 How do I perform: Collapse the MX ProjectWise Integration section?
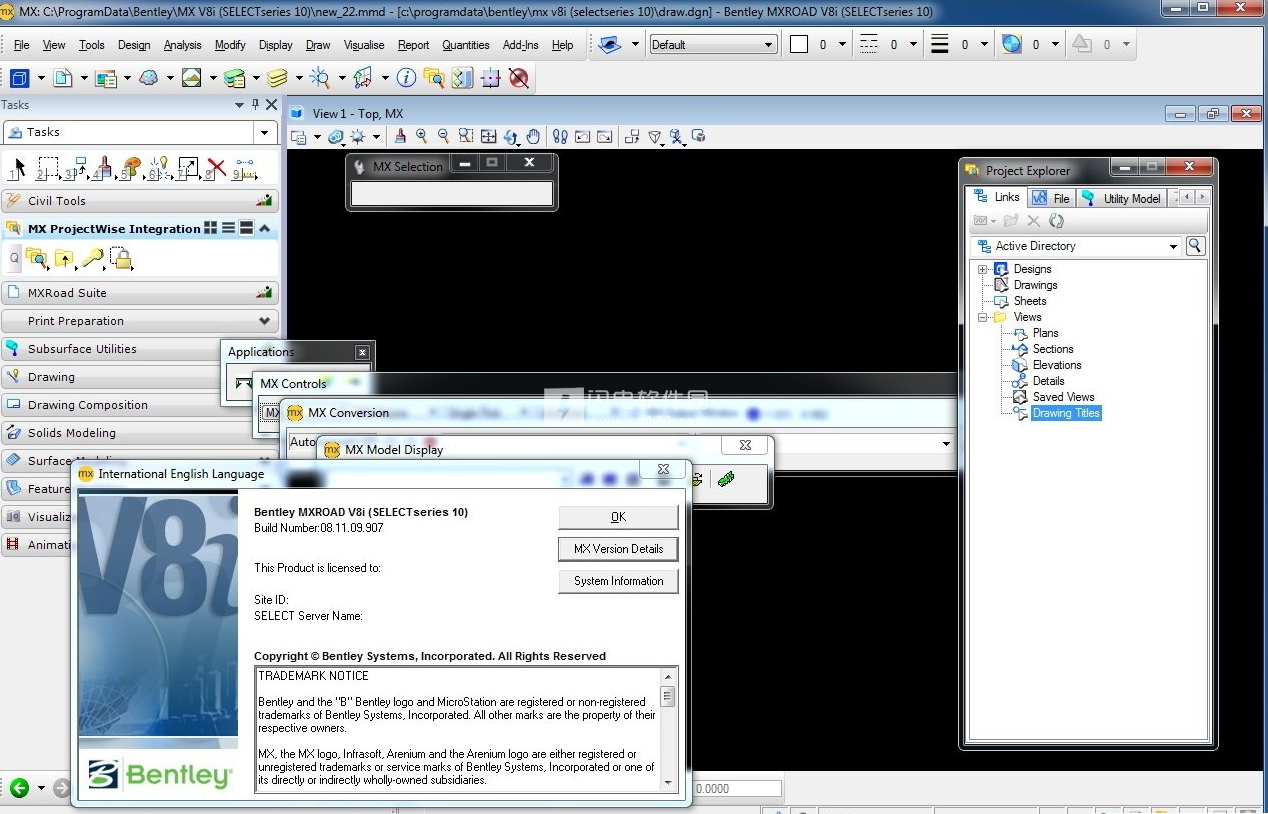(265, 228)
